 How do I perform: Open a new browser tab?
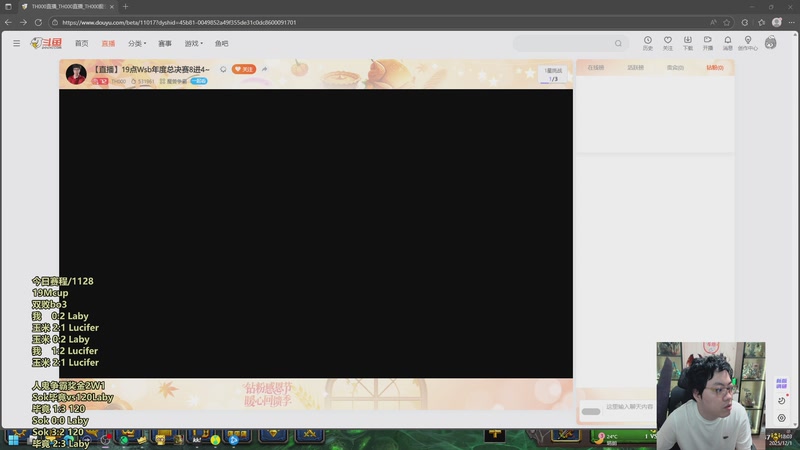pos(126,7)
